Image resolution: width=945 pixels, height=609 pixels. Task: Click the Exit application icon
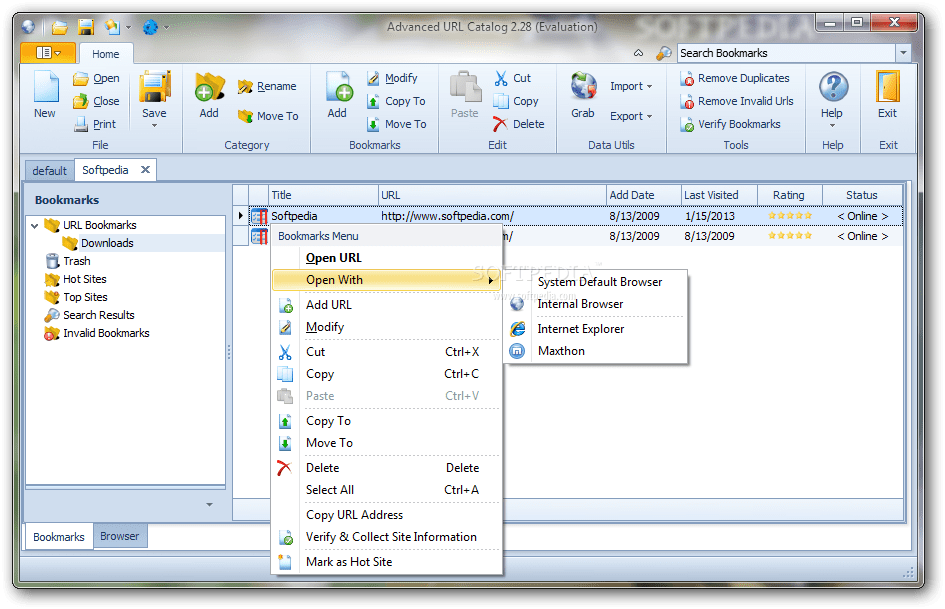coord(888,97)
